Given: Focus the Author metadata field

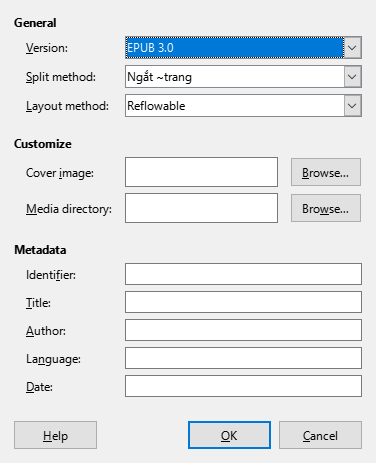Looking at the screenshot, I should pos(243,330).
